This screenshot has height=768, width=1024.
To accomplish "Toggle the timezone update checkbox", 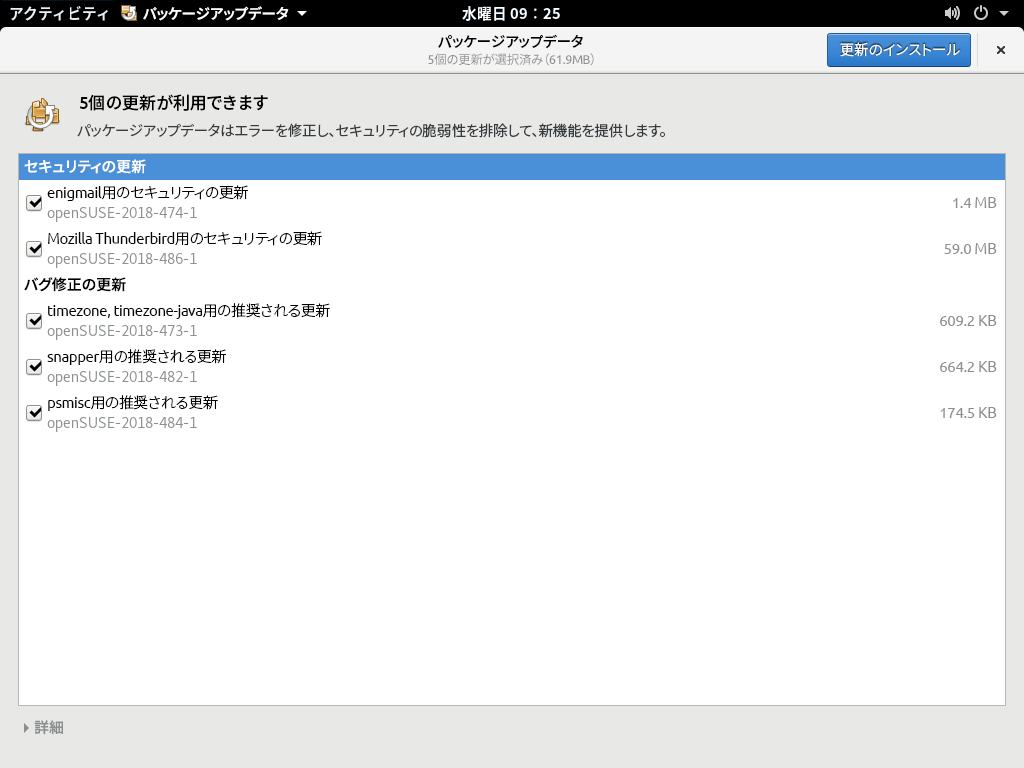I will (x=34, y=321).
